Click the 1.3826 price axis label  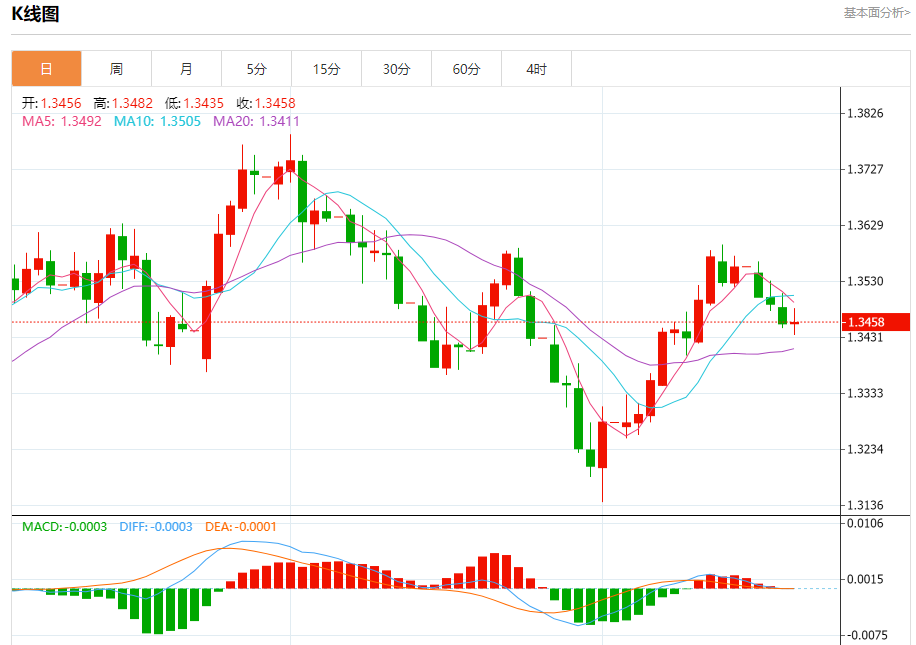pos(865,113)
